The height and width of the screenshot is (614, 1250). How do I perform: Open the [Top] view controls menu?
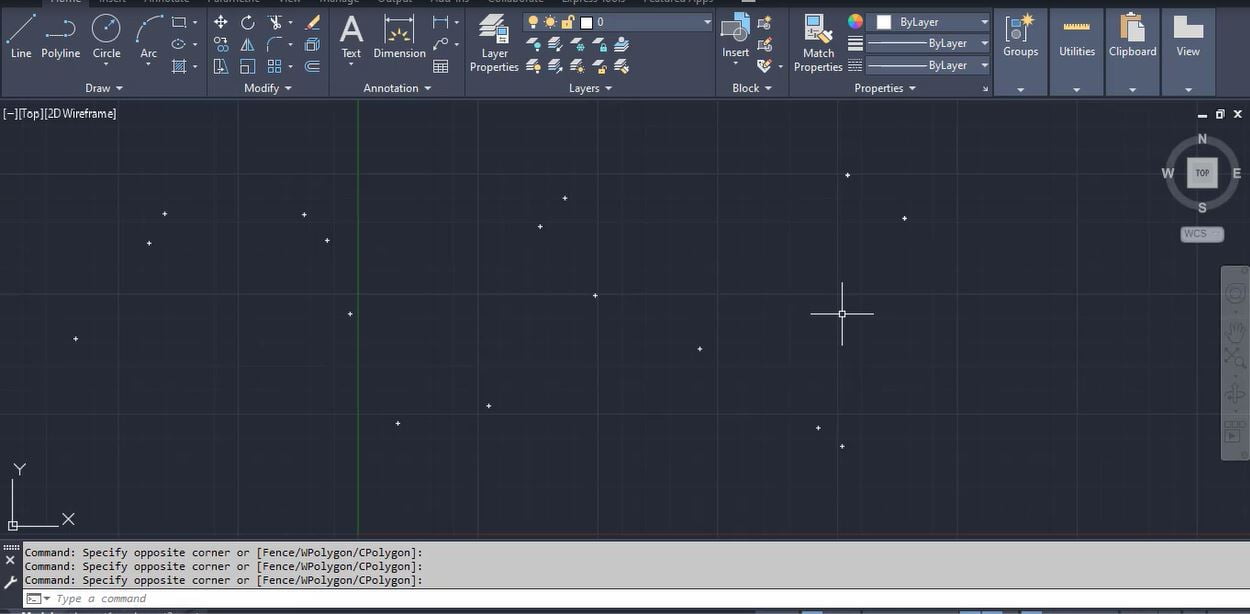tap(30, 114)
